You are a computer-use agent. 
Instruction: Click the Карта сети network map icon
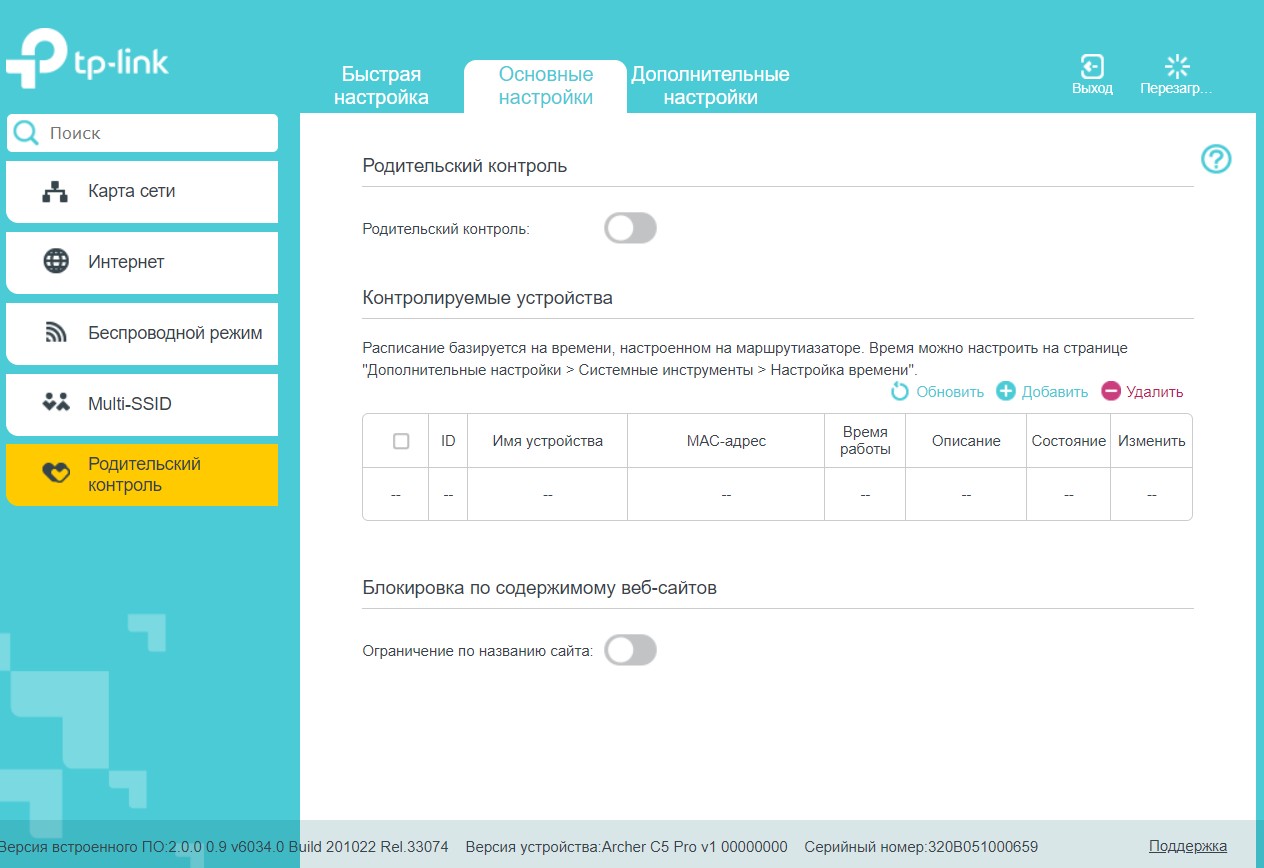(55, 192)
